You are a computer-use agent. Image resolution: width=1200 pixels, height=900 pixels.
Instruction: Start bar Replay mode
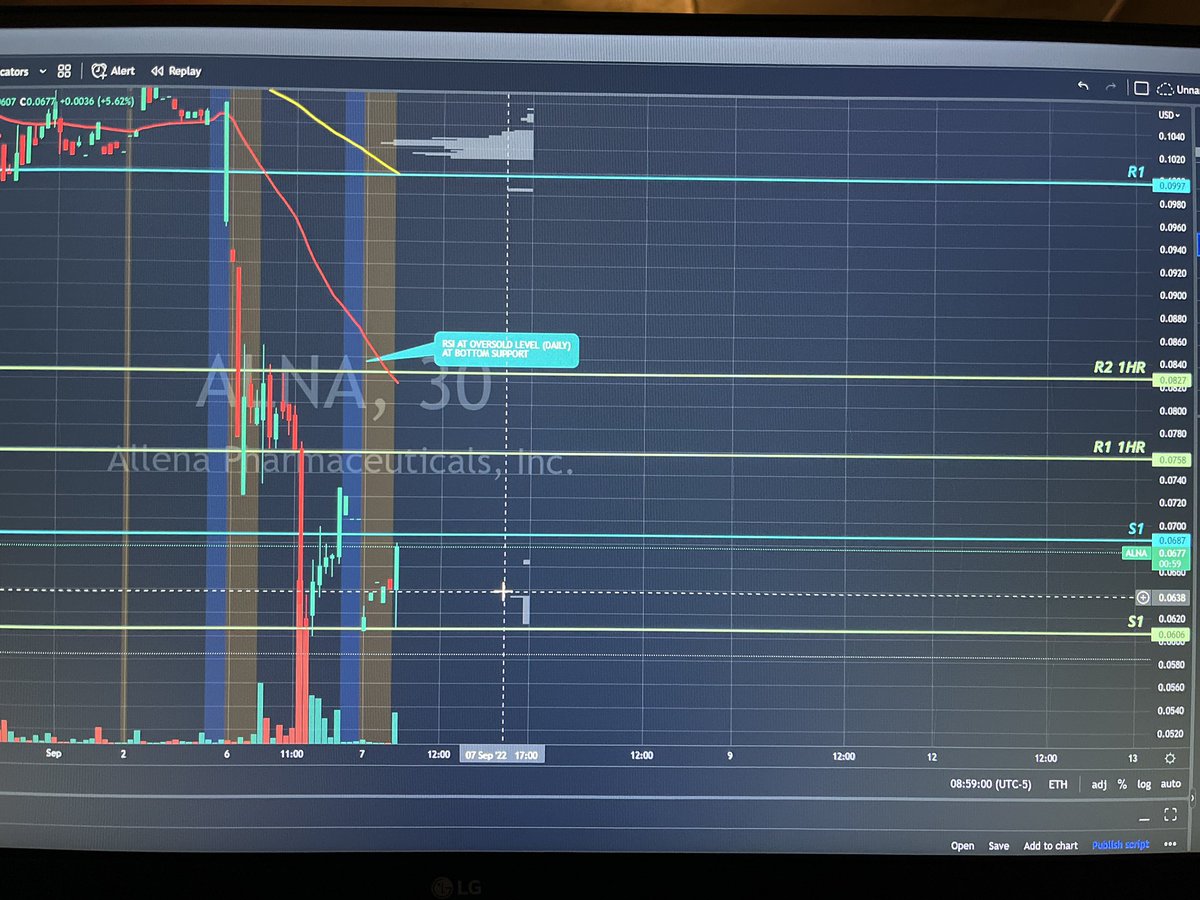176,72
